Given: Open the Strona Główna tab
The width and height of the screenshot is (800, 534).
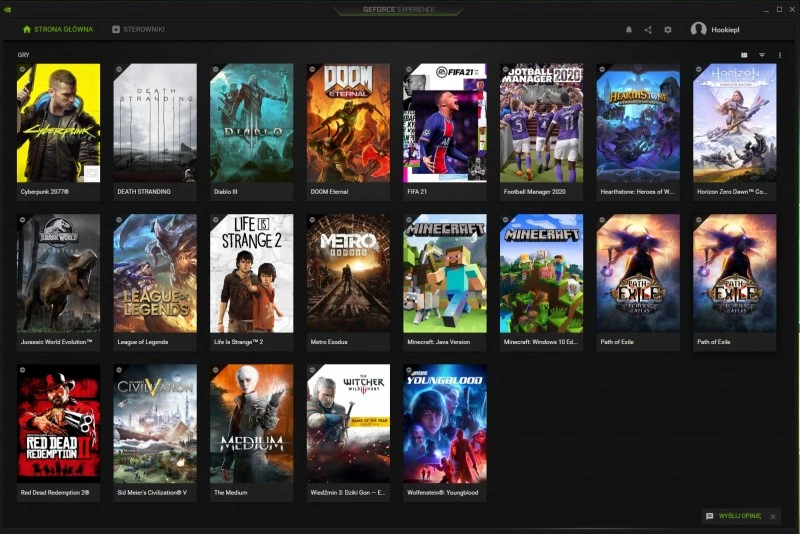Looking at the screenshot, I should tap(58, 29).
